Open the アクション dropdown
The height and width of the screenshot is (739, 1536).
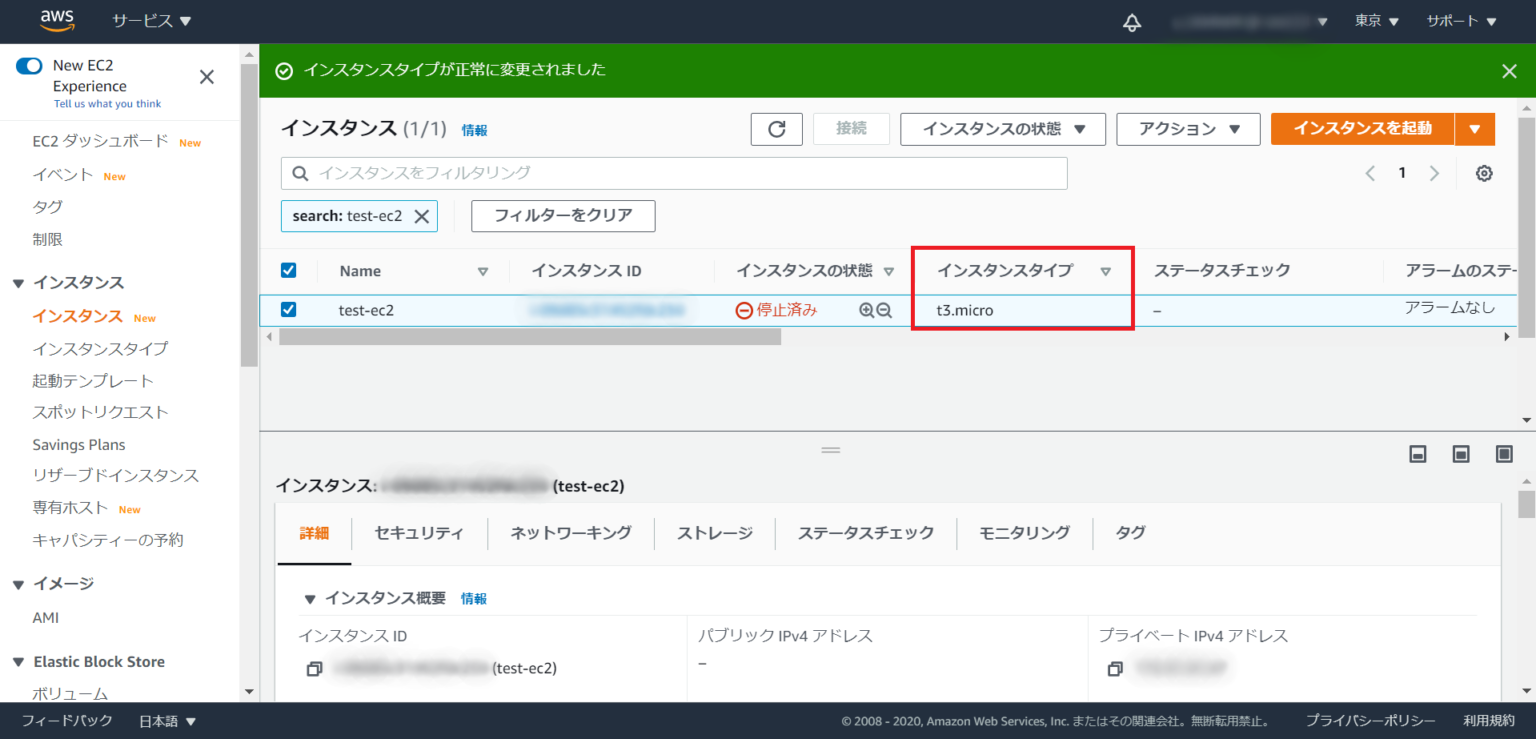1188,128
